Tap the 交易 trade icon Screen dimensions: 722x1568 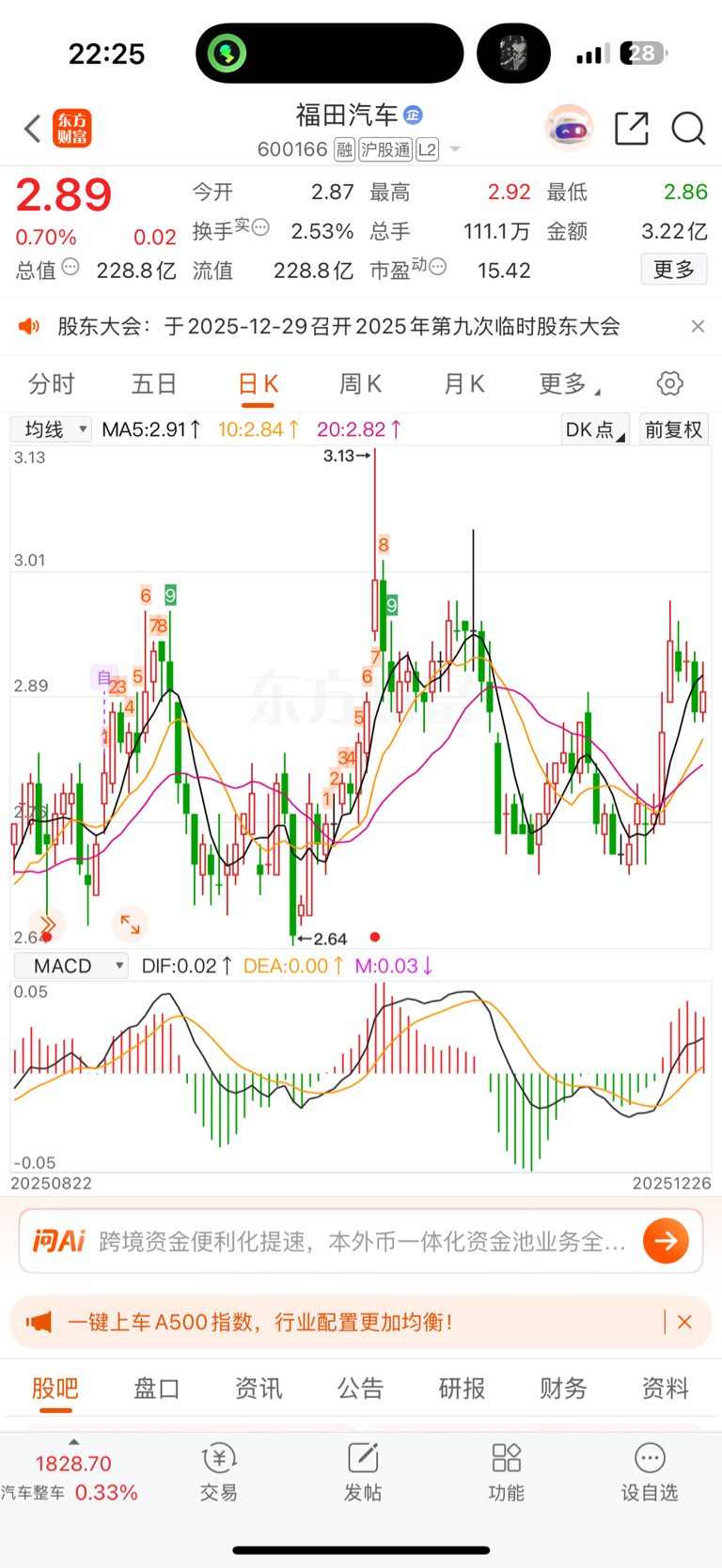pos(219,1473)
